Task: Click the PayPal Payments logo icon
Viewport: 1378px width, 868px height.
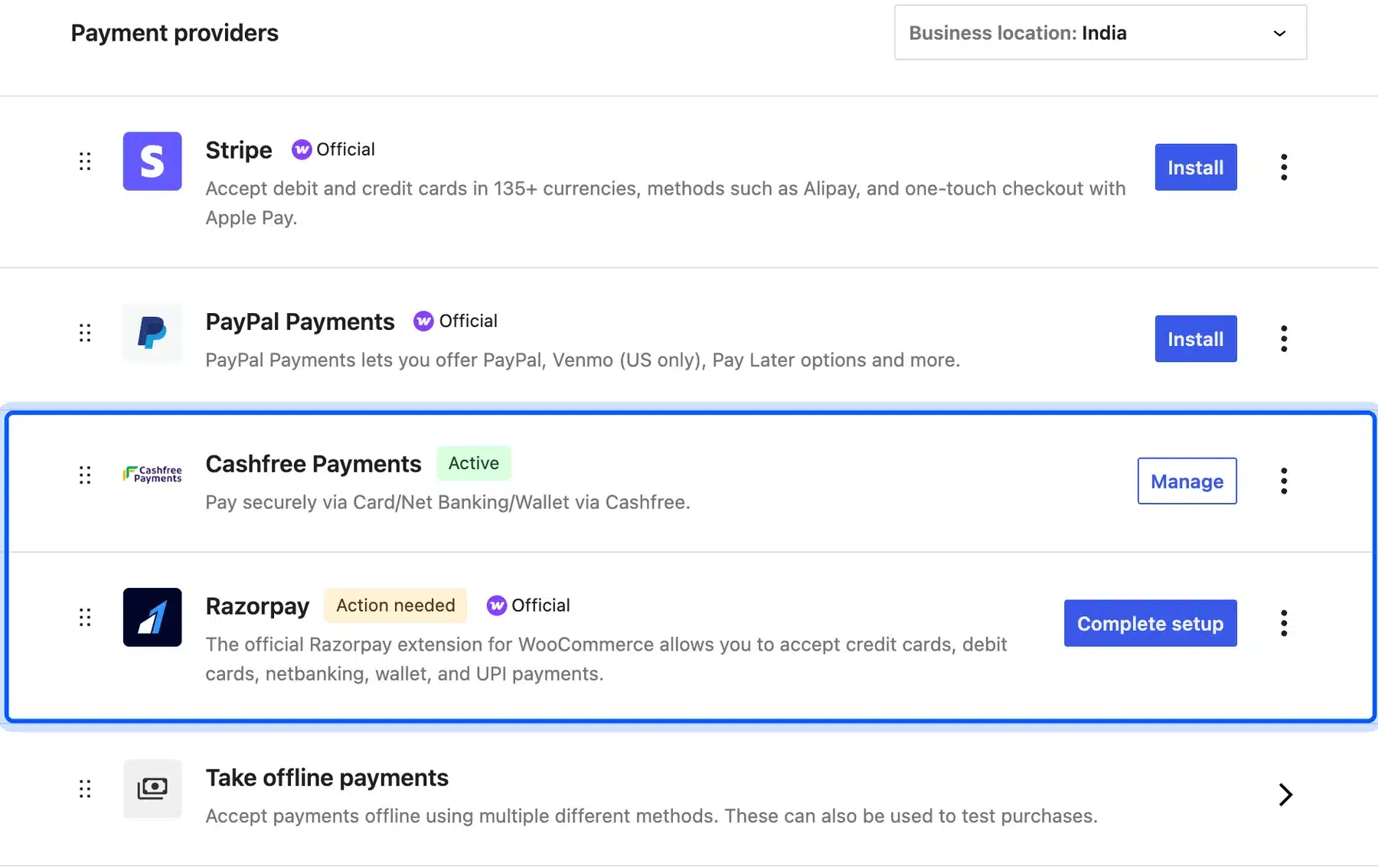Action: point(152,332)
